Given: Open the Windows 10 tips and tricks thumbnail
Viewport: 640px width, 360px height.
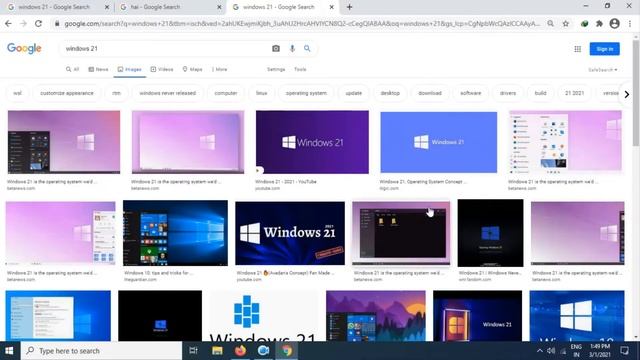Looking at the screenshot, I should point(176,233).
